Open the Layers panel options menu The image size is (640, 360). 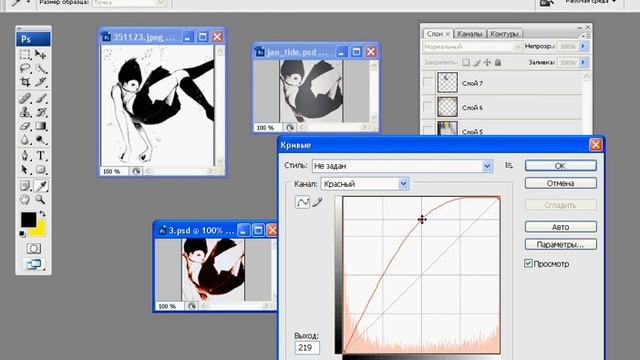587,36
